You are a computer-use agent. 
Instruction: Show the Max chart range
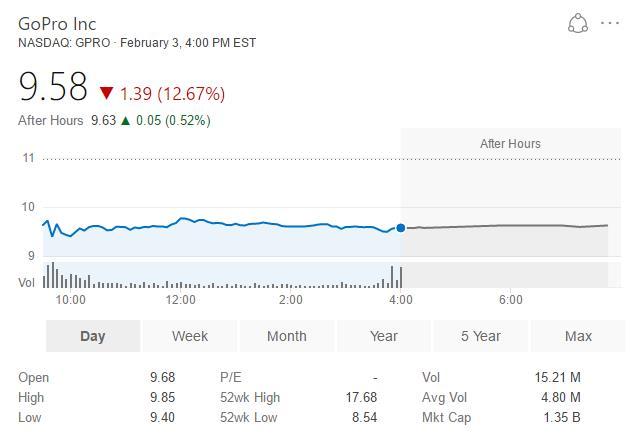[x=578, y=336]
